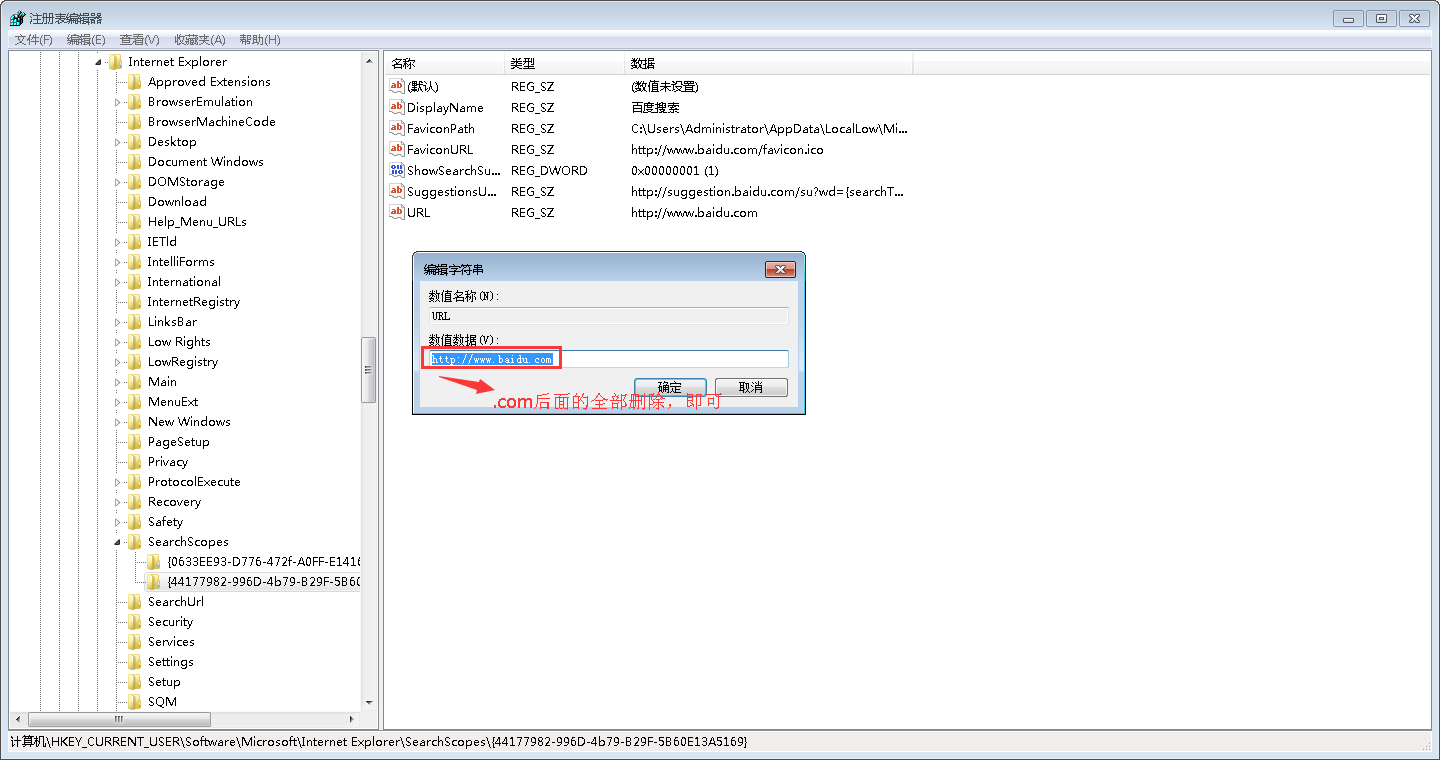Click the string icon of the (默认) value

[397, 86]
